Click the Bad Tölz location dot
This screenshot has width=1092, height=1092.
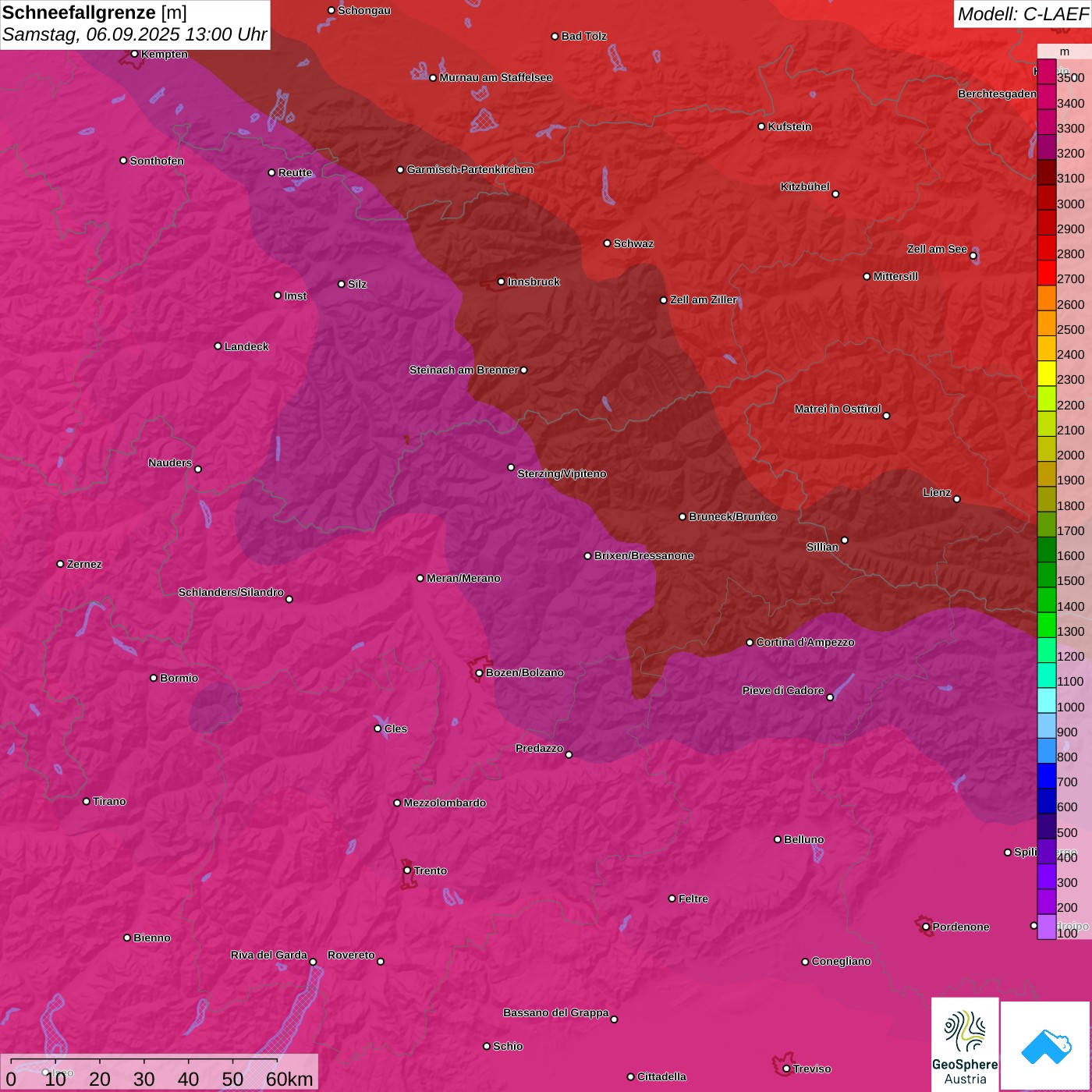555,36
